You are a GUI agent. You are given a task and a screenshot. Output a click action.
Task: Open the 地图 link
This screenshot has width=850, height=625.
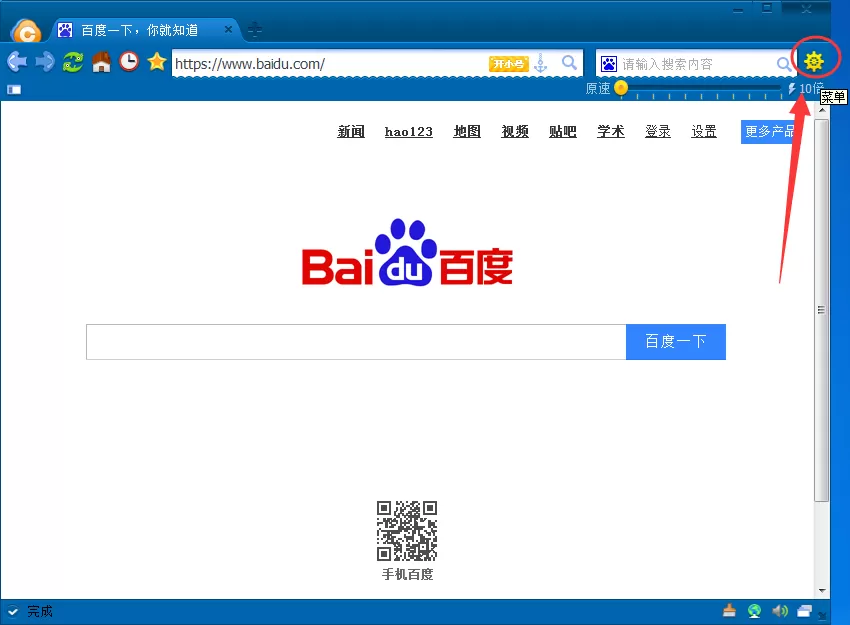coord(467,131)
